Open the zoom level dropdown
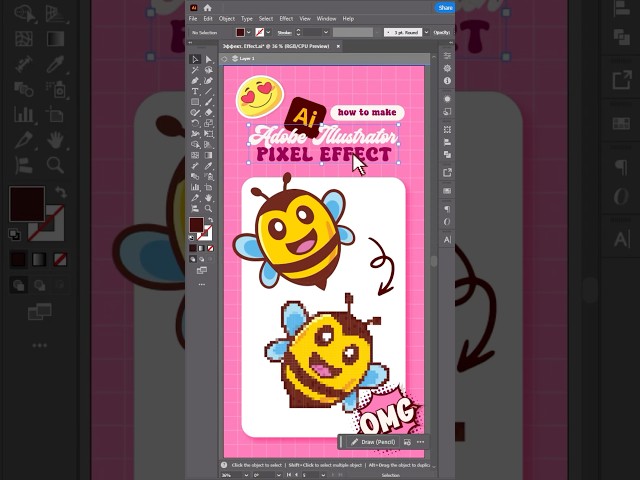The height and width of the screenshot is (480, 640). pyautogui.click(x=246, y=475)
